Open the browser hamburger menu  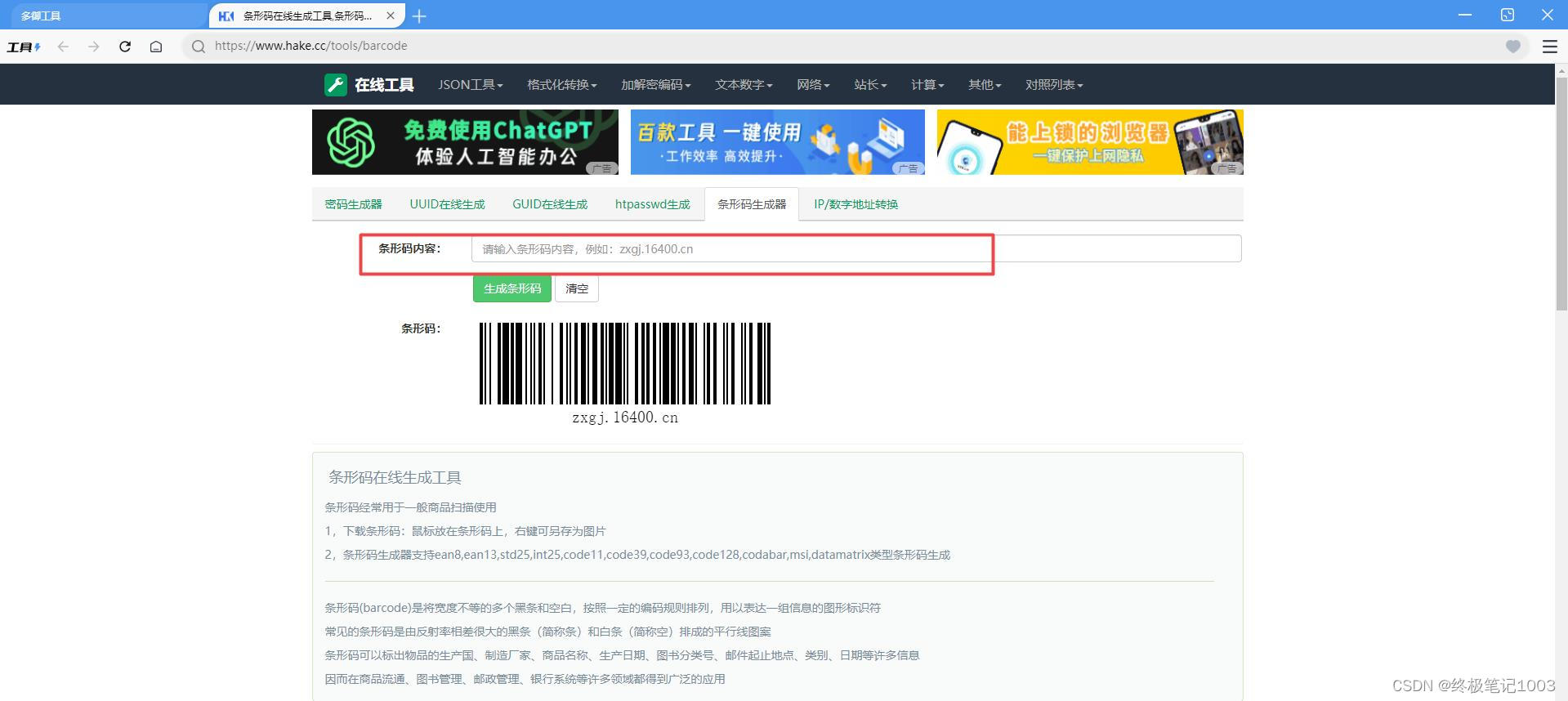1549,47
